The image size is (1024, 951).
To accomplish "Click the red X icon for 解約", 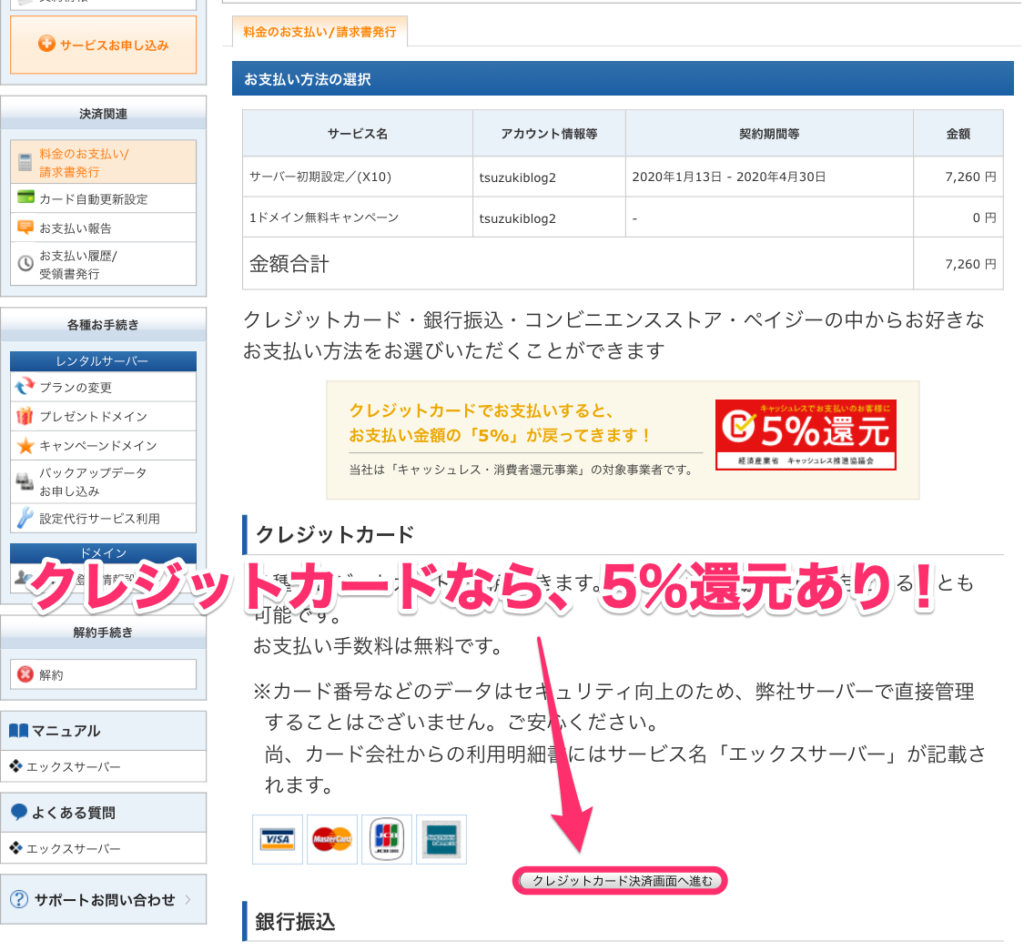I will coord(25,674).
